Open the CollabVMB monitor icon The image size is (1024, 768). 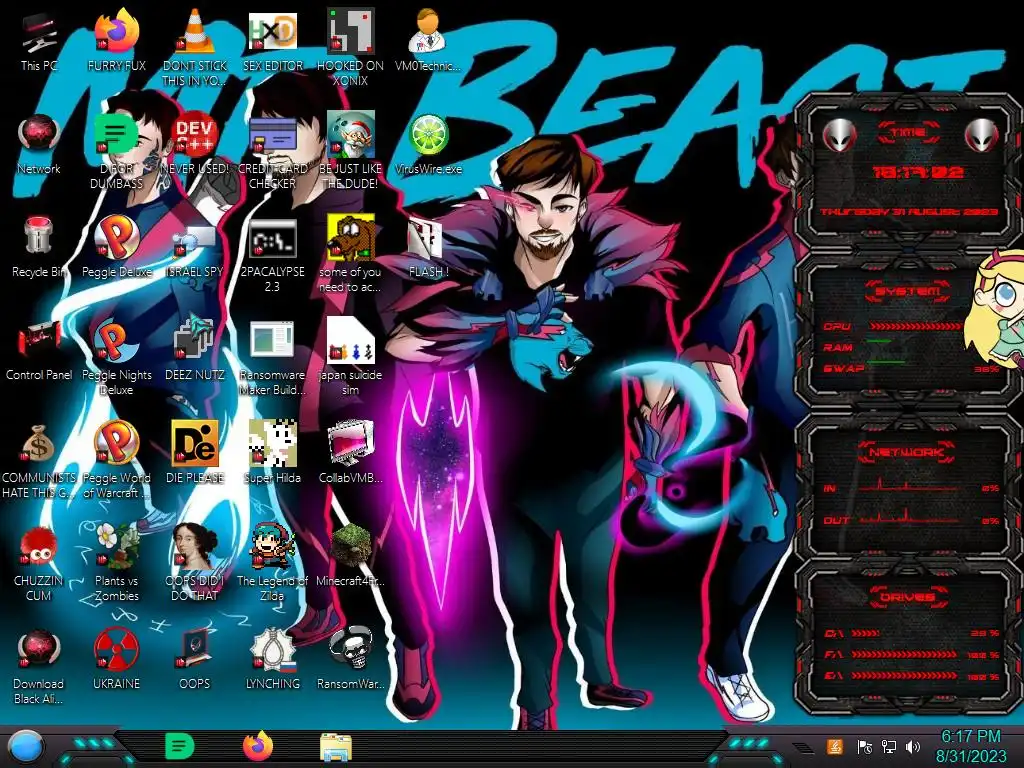click(x=351, y=443)
